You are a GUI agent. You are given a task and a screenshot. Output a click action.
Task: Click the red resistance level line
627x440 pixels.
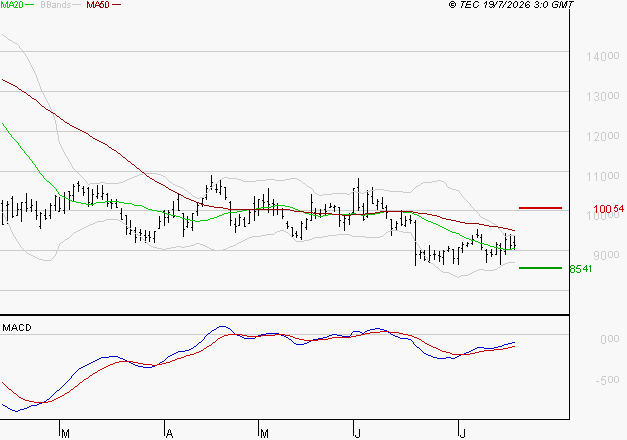[x=540, y=208]
